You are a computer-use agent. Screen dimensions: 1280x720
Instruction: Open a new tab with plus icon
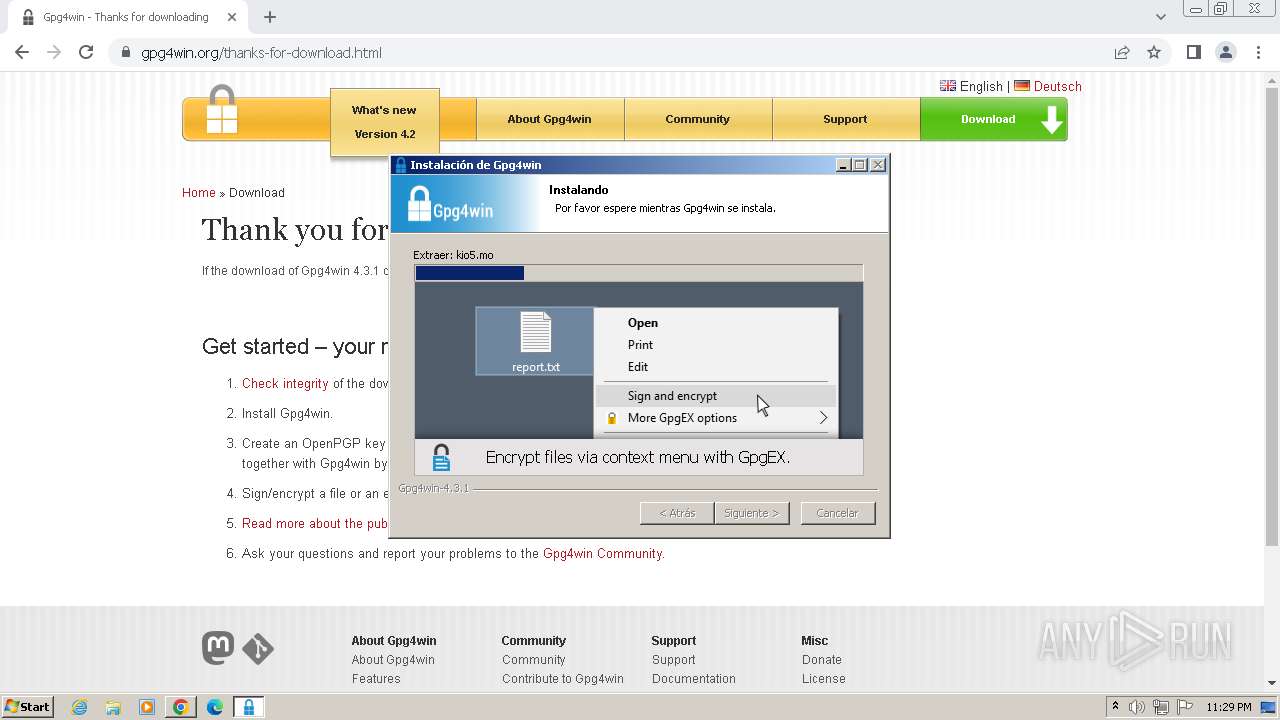coord(270,17)
